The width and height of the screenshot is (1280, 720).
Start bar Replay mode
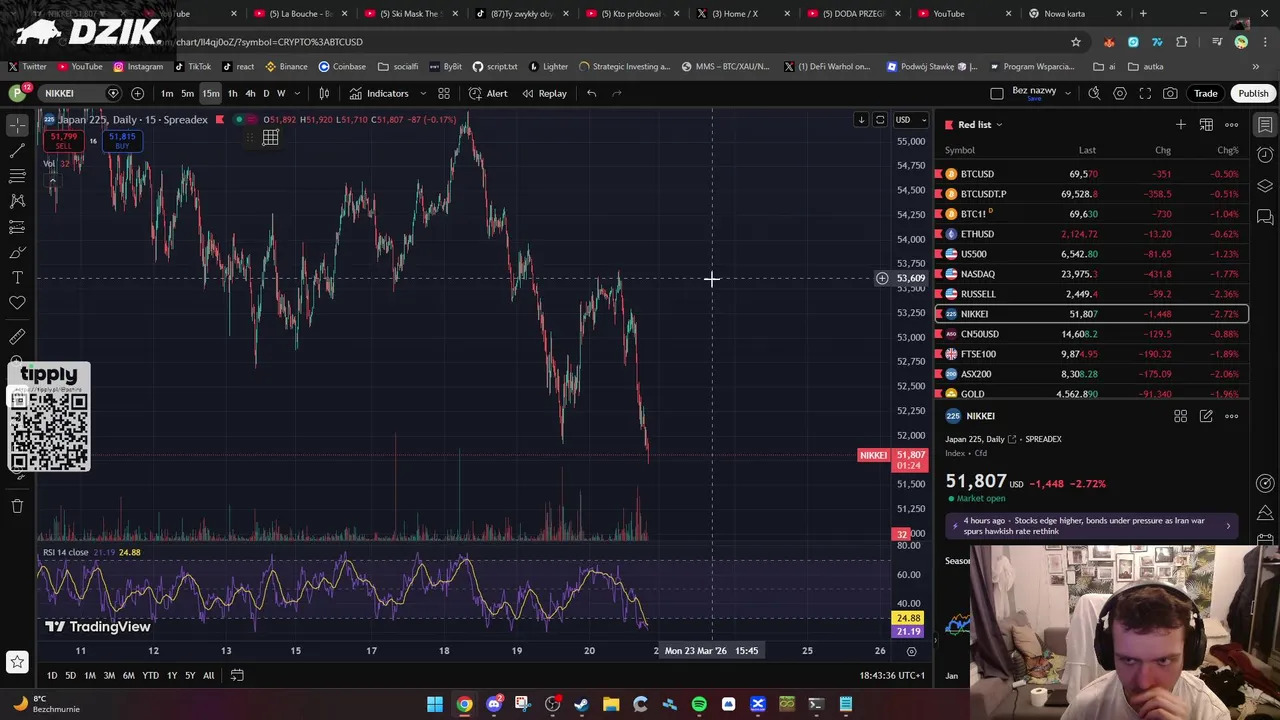(x=544, y=93)
